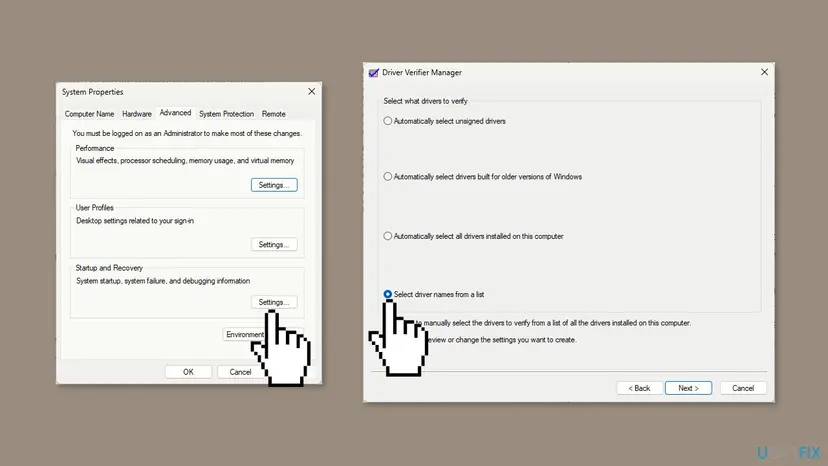
Task: Switch to the Hardware tab
Action: pos(137,114)
